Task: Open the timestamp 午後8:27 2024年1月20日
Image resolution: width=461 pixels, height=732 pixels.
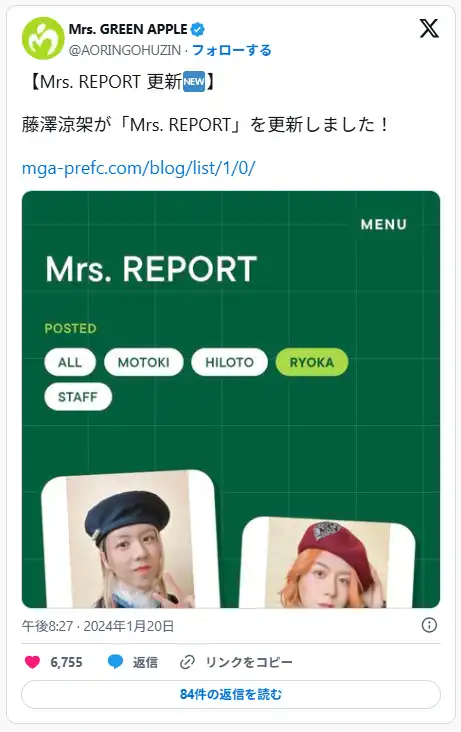Action: (x=98, y=626)
